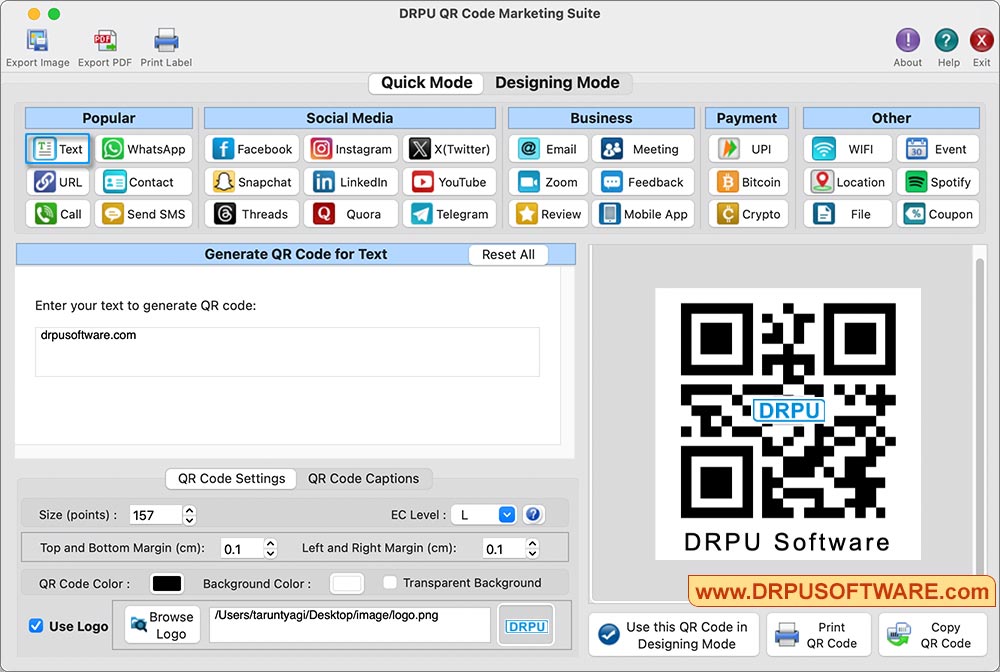This screenshot has height=672, width=1000.
Task: Open the Instagram QR code generator
Action: (350, 148)
